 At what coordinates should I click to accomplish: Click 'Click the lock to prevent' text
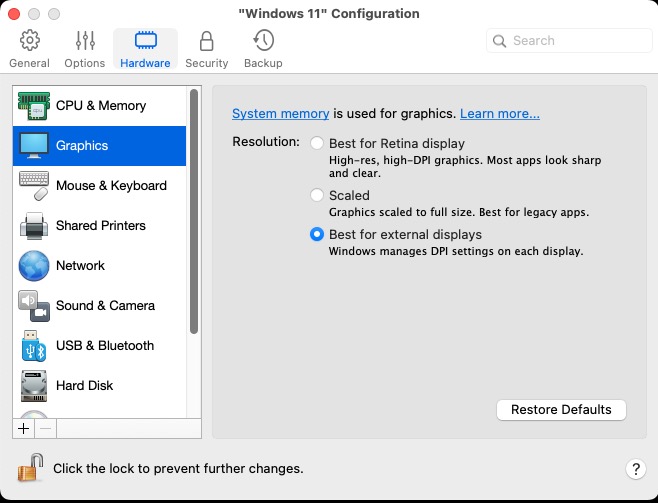178,469
